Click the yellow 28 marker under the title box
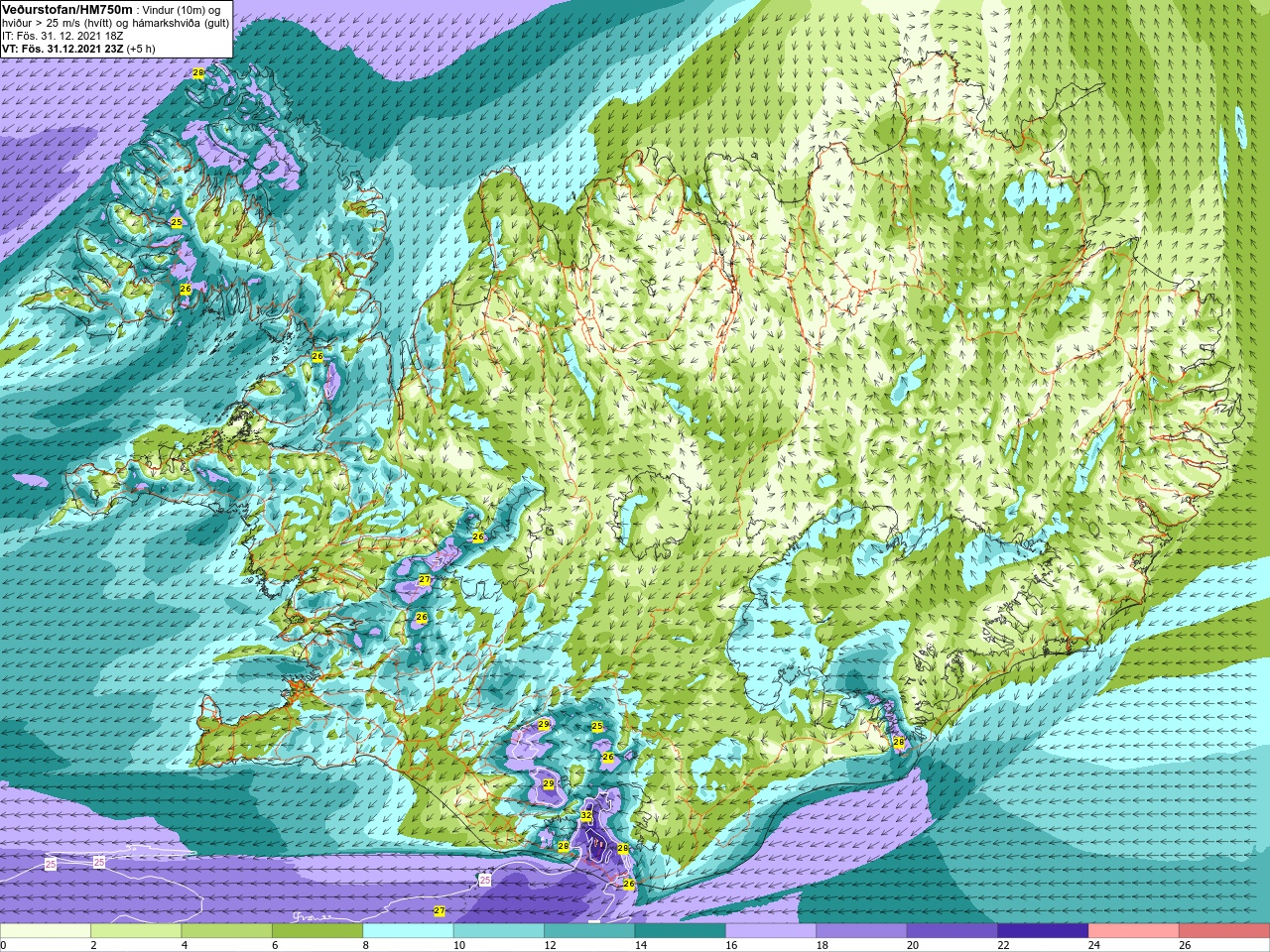Viewport: 1270px width, 952px height. tap(198, 73)
